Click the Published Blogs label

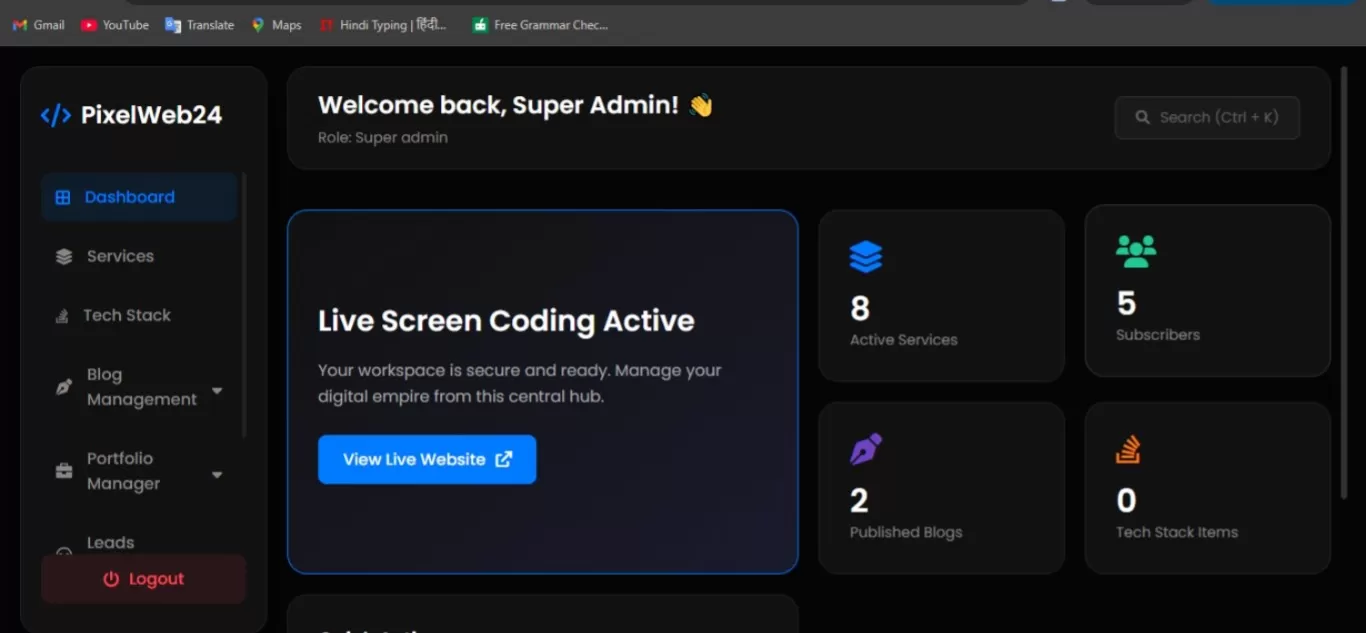(906, 532)
